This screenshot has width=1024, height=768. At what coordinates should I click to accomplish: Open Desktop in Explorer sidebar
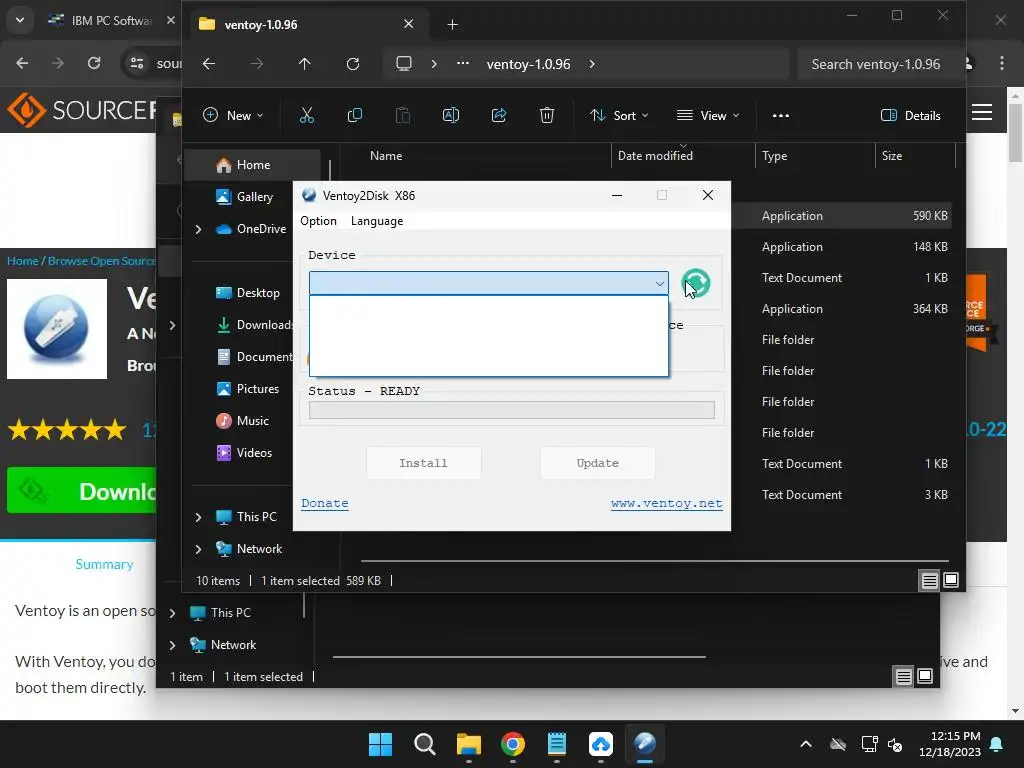257,293
